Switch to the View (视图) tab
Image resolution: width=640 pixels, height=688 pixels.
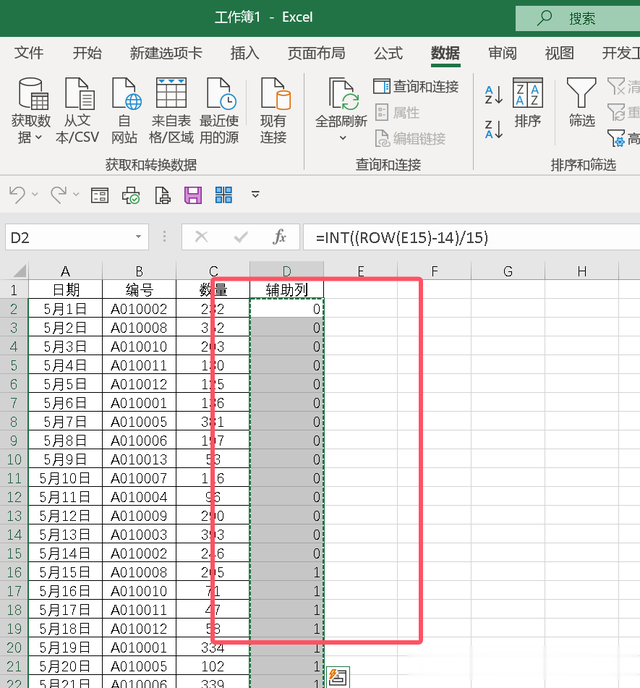pyautogui.click(x=559, y=53)
